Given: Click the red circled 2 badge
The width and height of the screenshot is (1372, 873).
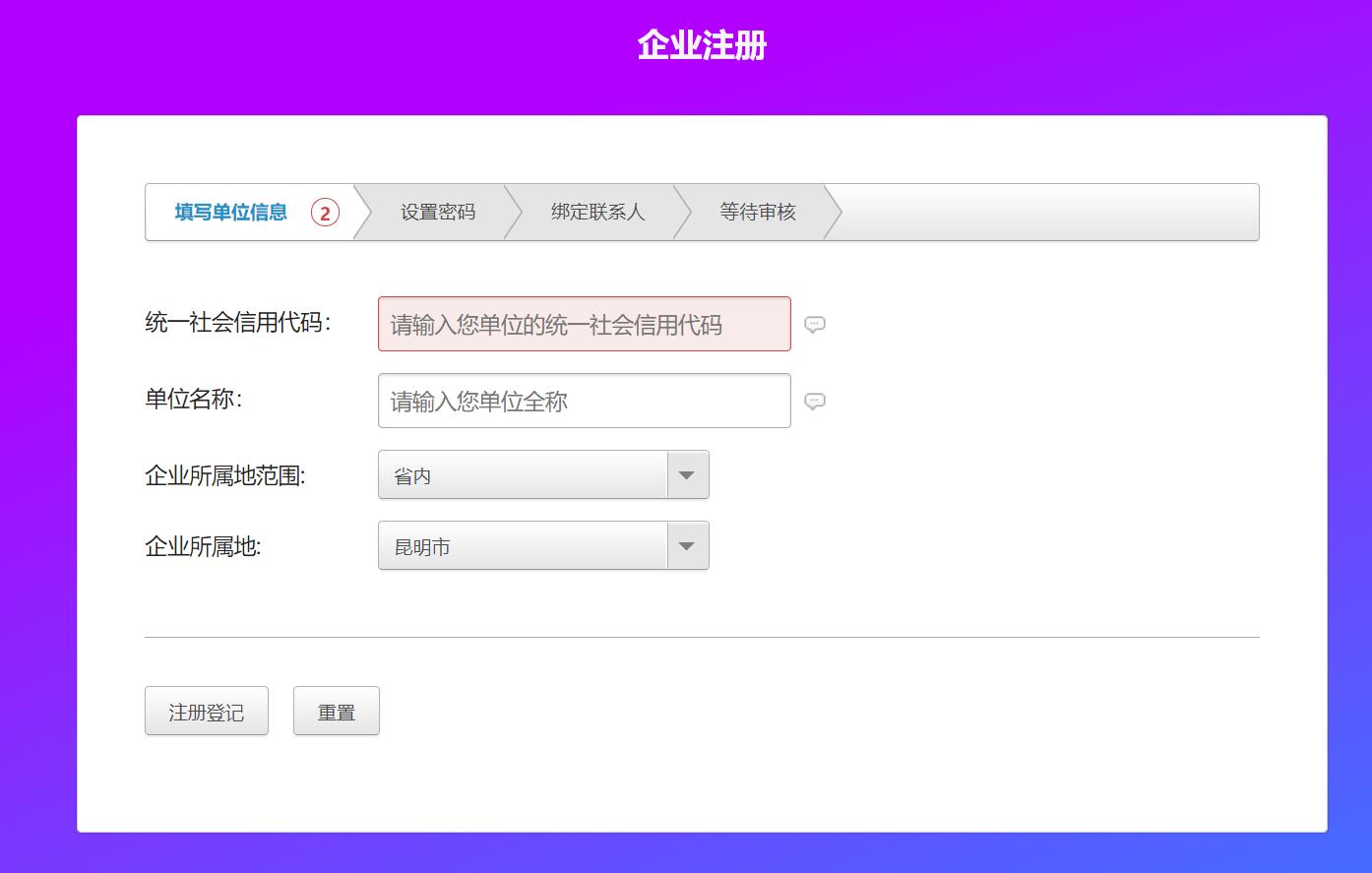Looking at the screenshot, I should (x=325, y=213).
